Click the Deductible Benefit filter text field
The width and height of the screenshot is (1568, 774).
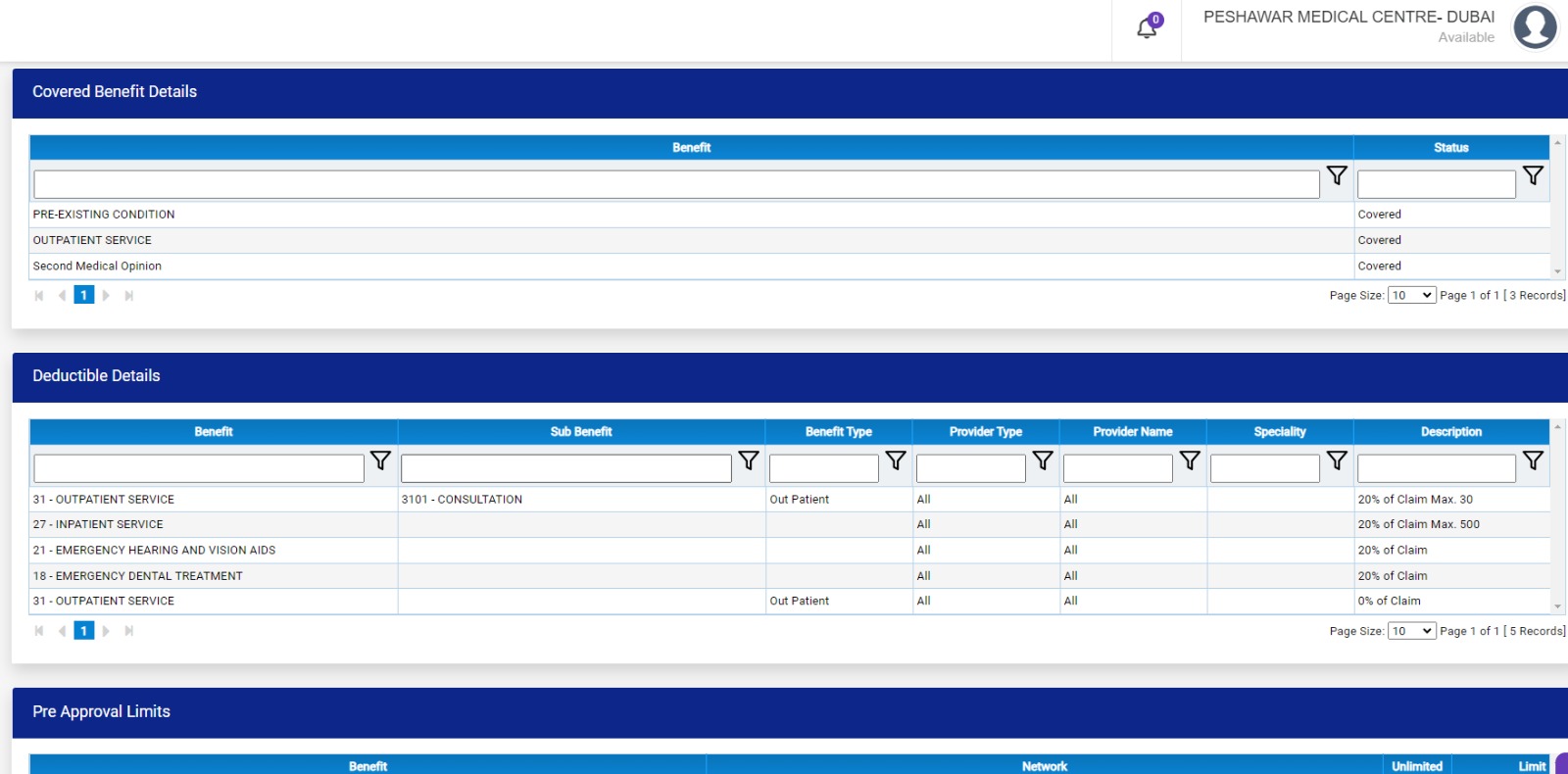point(199,468)
